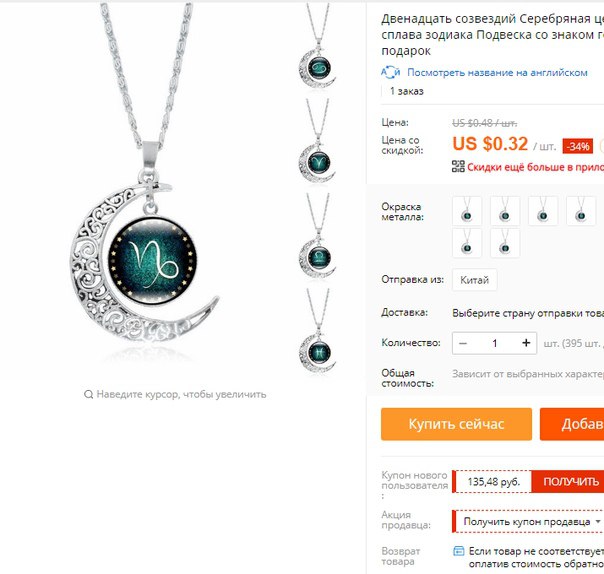Decrease quantity with the minus button
The width and height of the screenshot is (604, 574).
coord(463,343)
